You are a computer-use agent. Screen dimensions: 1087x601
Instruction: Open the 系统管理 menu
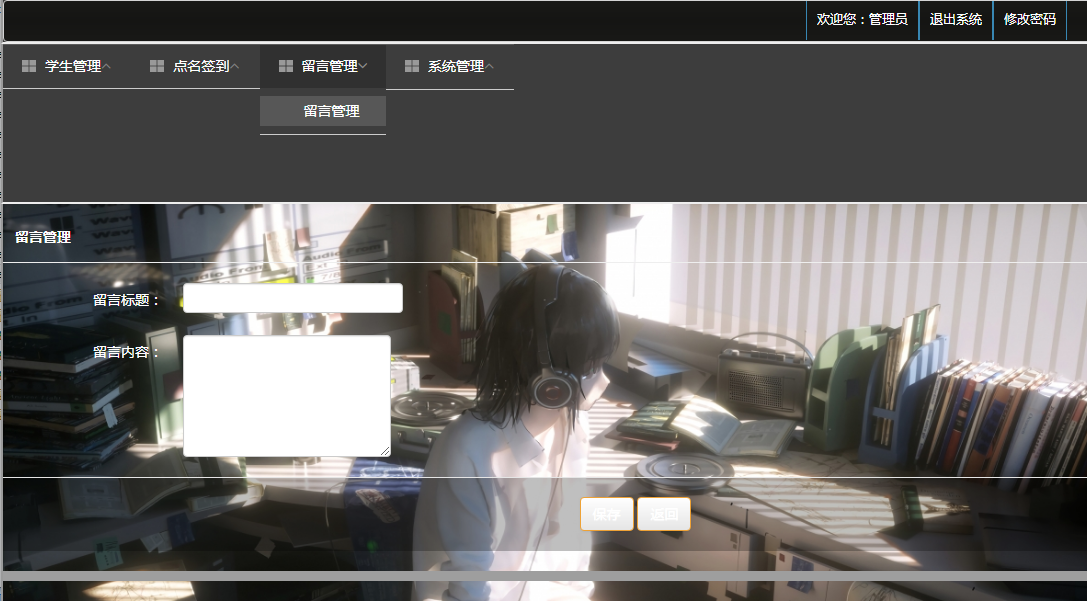click(x=456, y=67)
